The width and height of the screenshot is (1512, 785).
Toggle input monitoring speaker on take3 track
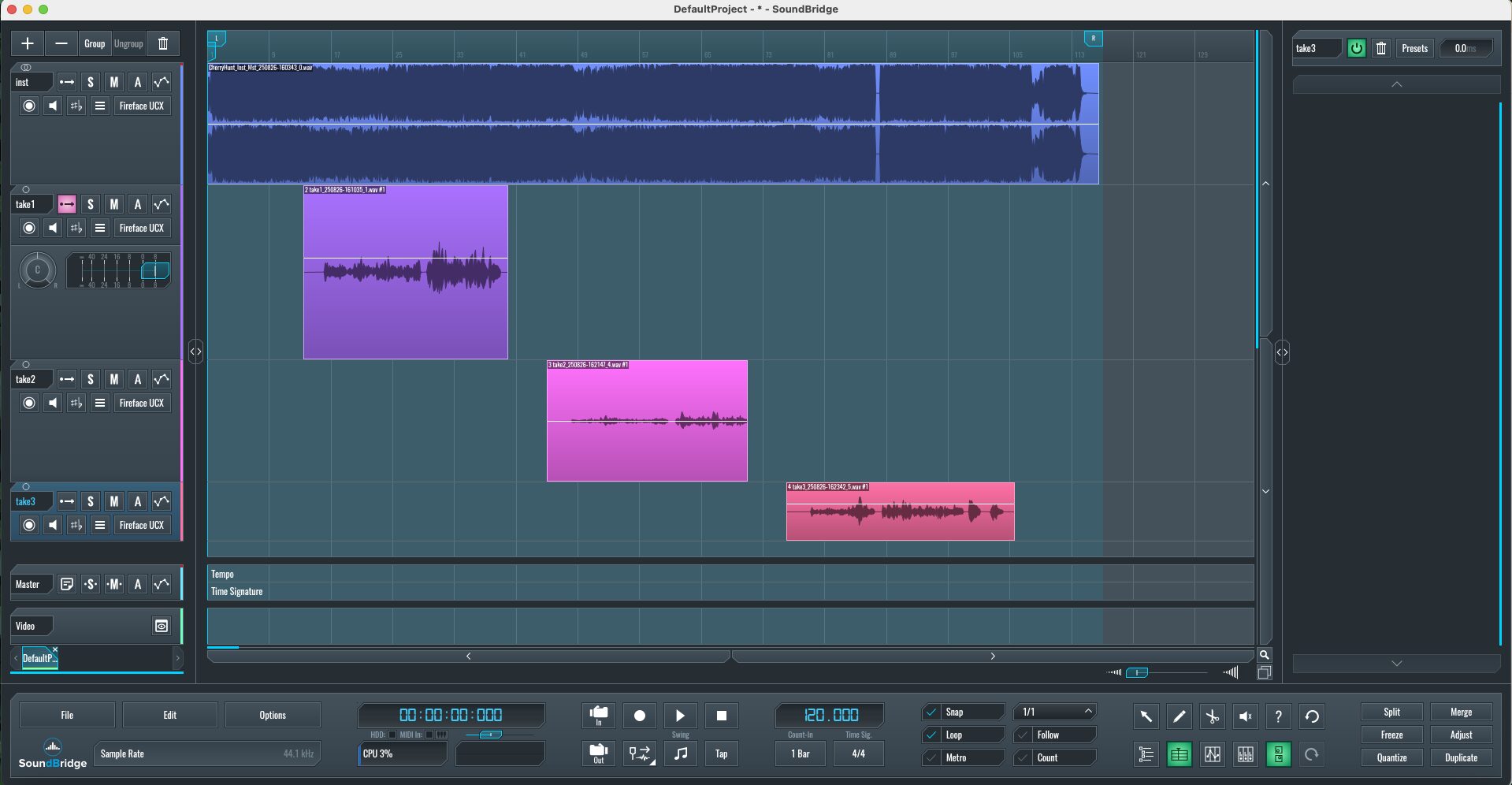53,525
